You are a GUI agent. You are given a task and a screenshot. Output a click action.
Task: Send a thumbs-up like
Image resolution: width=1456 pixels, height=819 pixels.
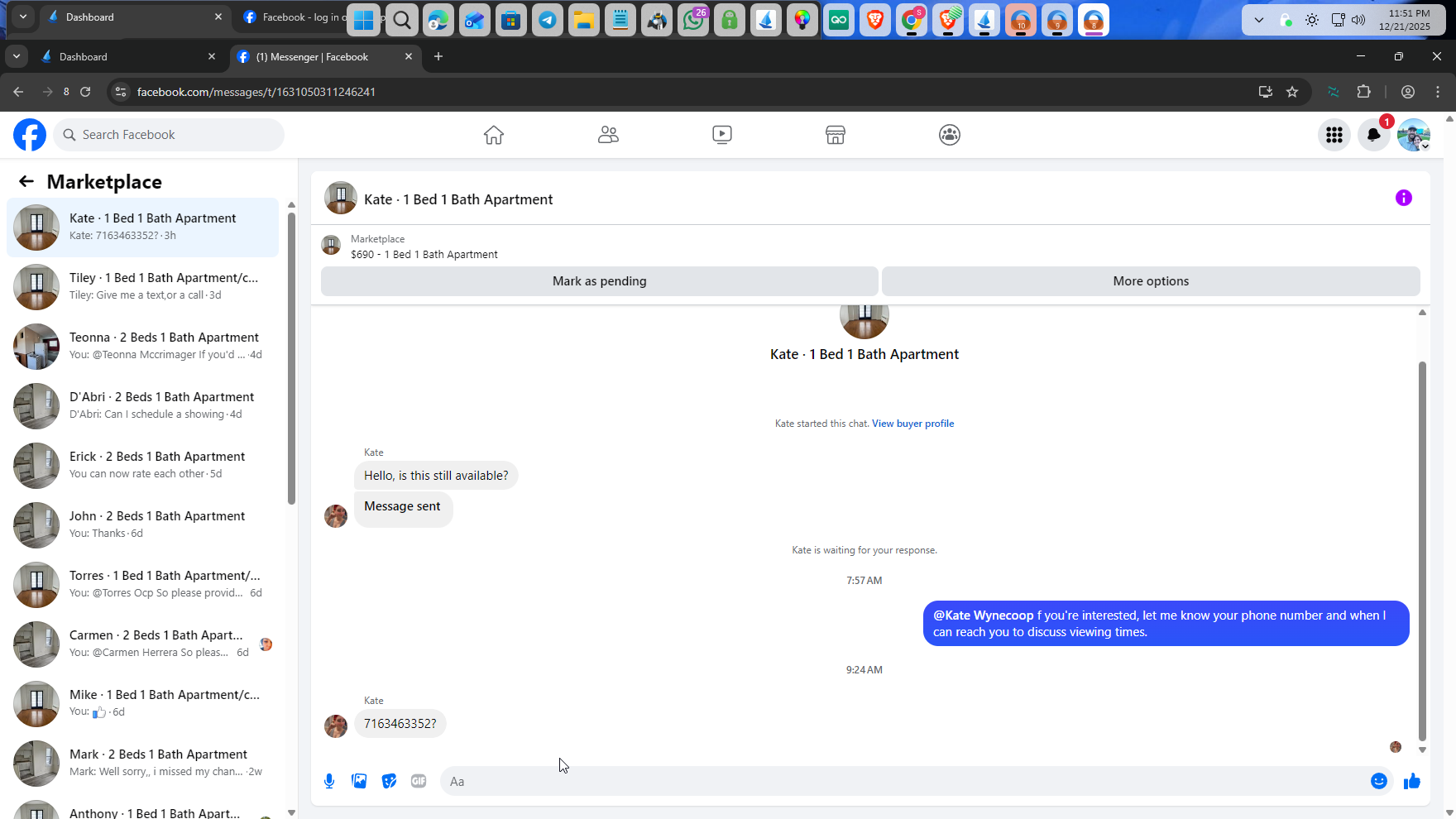(x=1412, y=781)
